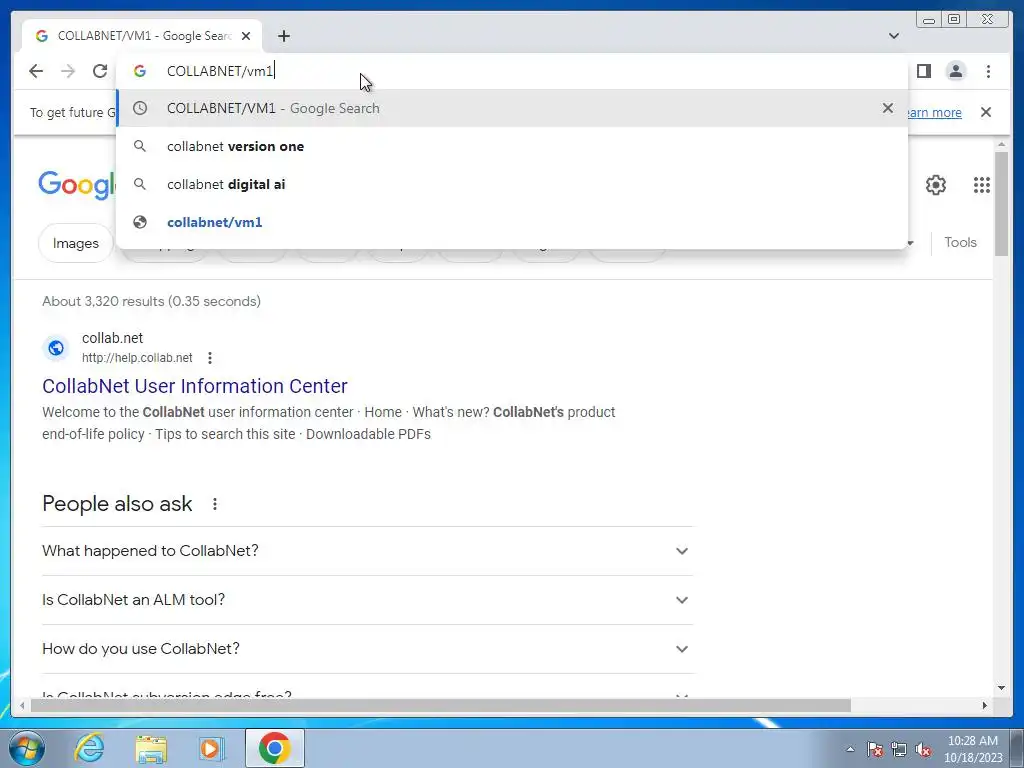Click the http://help.collab.net URL text
The width and height of the screenshot is (1024, 768).
[137, 358]
